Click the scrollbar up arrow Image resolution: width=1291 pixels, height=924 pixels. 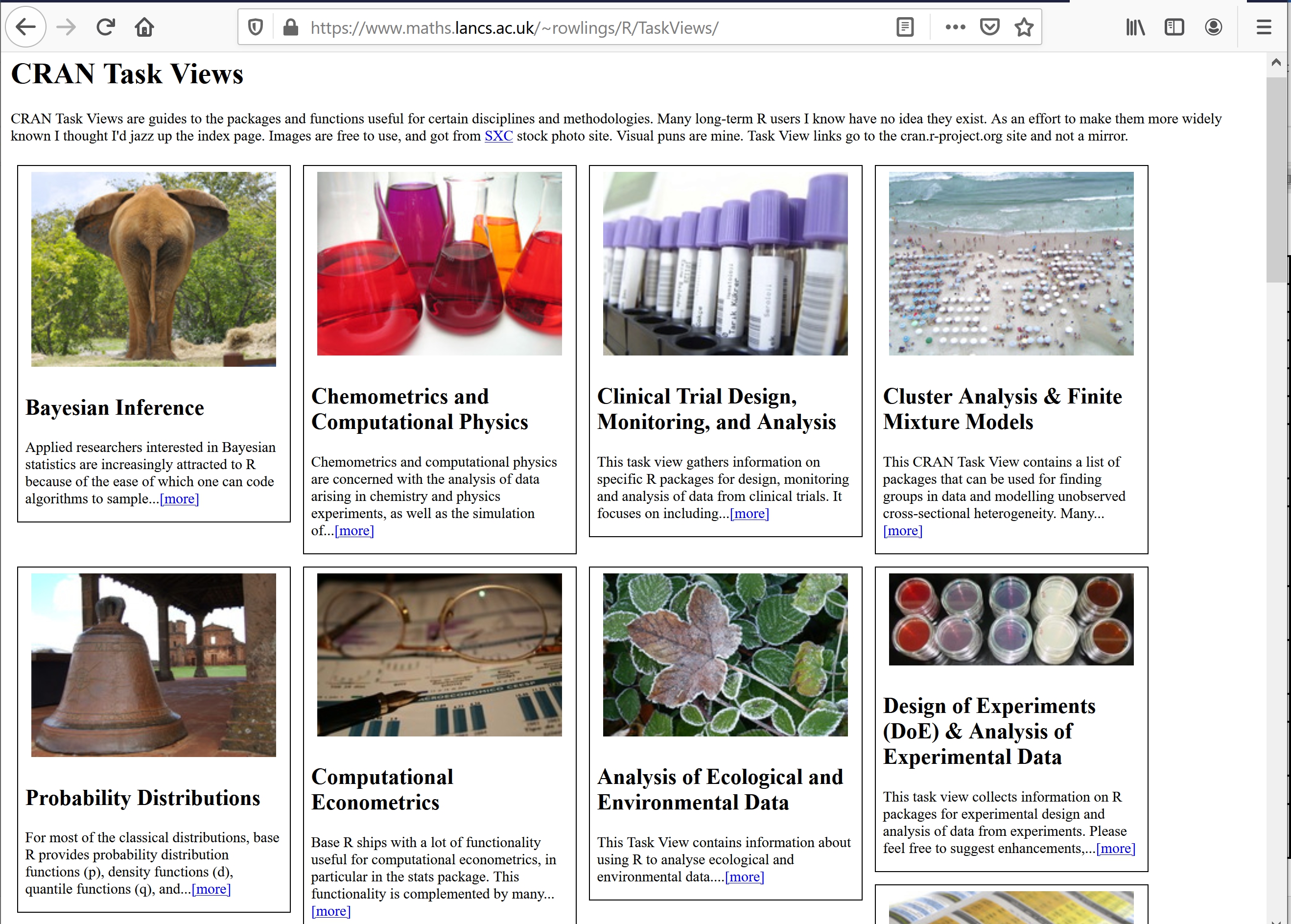click(1276, 63)
